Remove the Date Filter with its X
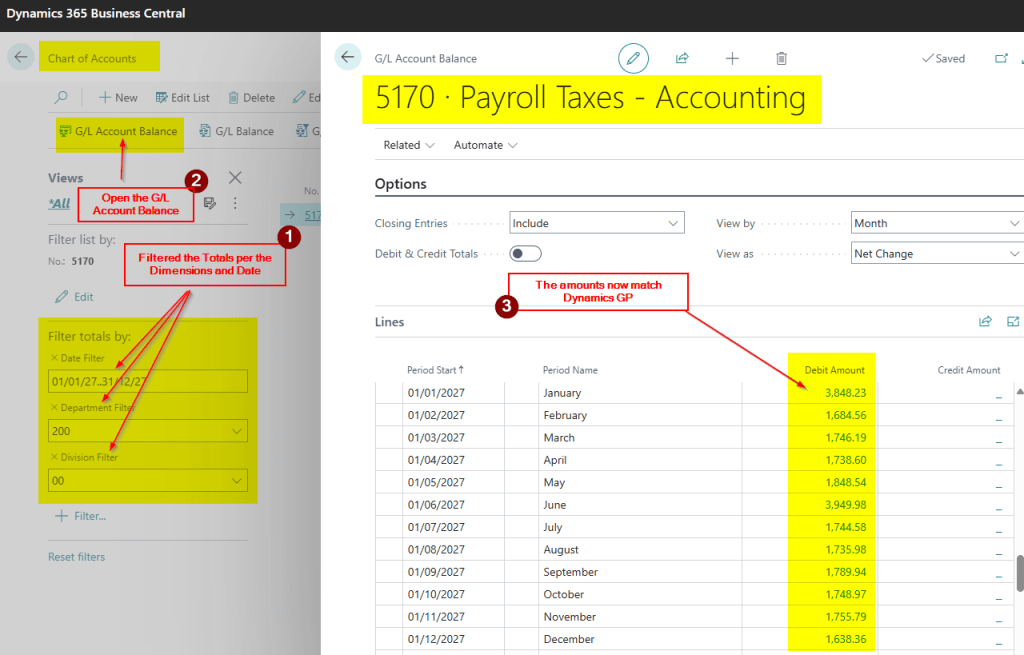The height and width of the screenshot is (655, 1024). point(54,358)
